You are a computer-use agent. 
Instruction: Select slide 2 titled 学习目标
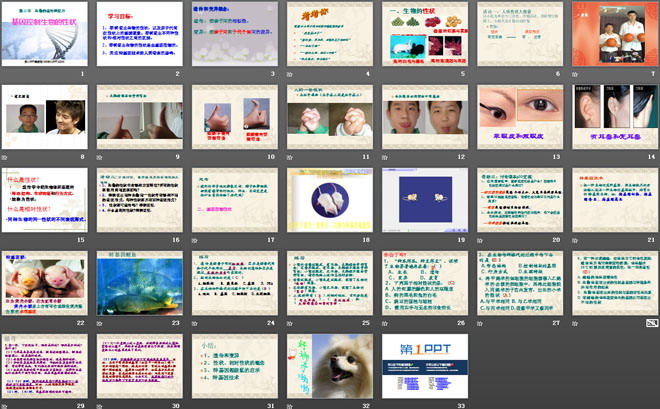(140, 37)
